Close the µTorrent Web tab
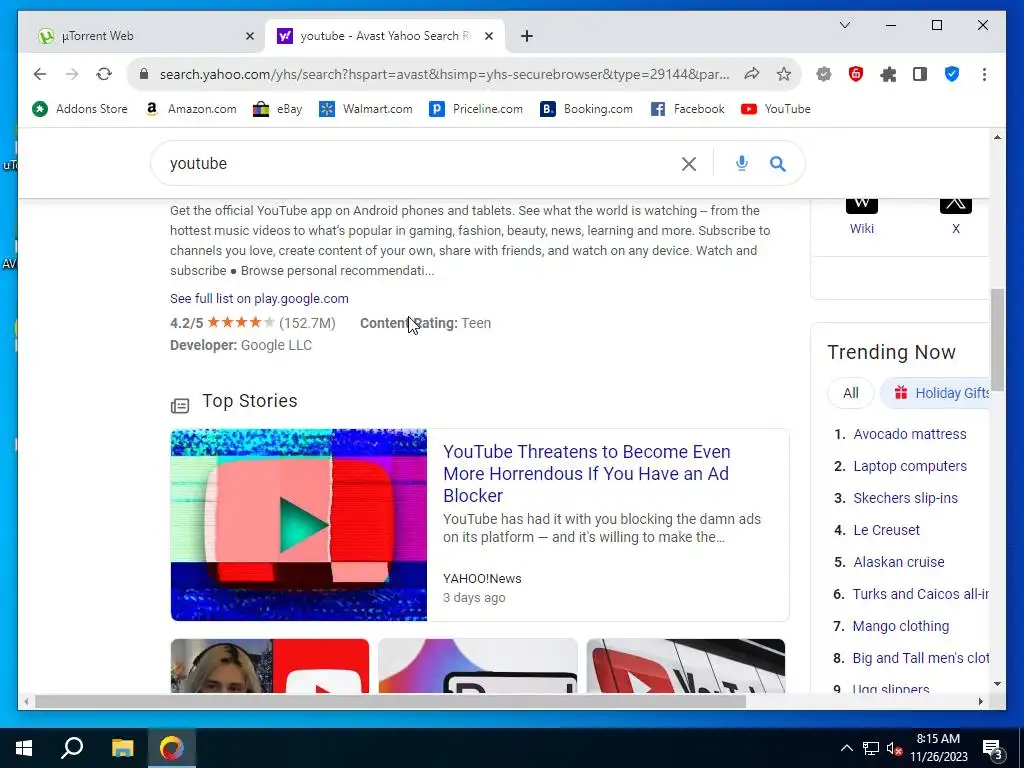 [x=249, y=37]
